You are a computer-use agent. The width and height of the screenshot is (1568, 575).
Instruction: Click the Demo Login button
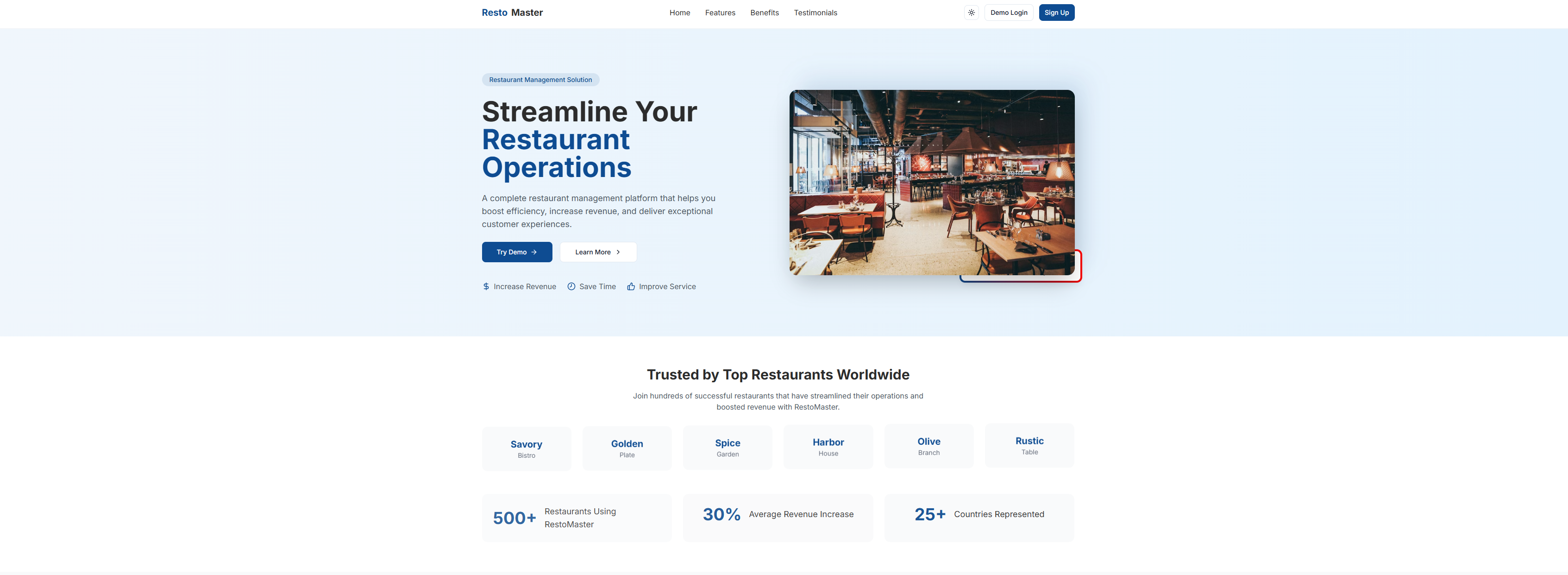pos(1009,13)
